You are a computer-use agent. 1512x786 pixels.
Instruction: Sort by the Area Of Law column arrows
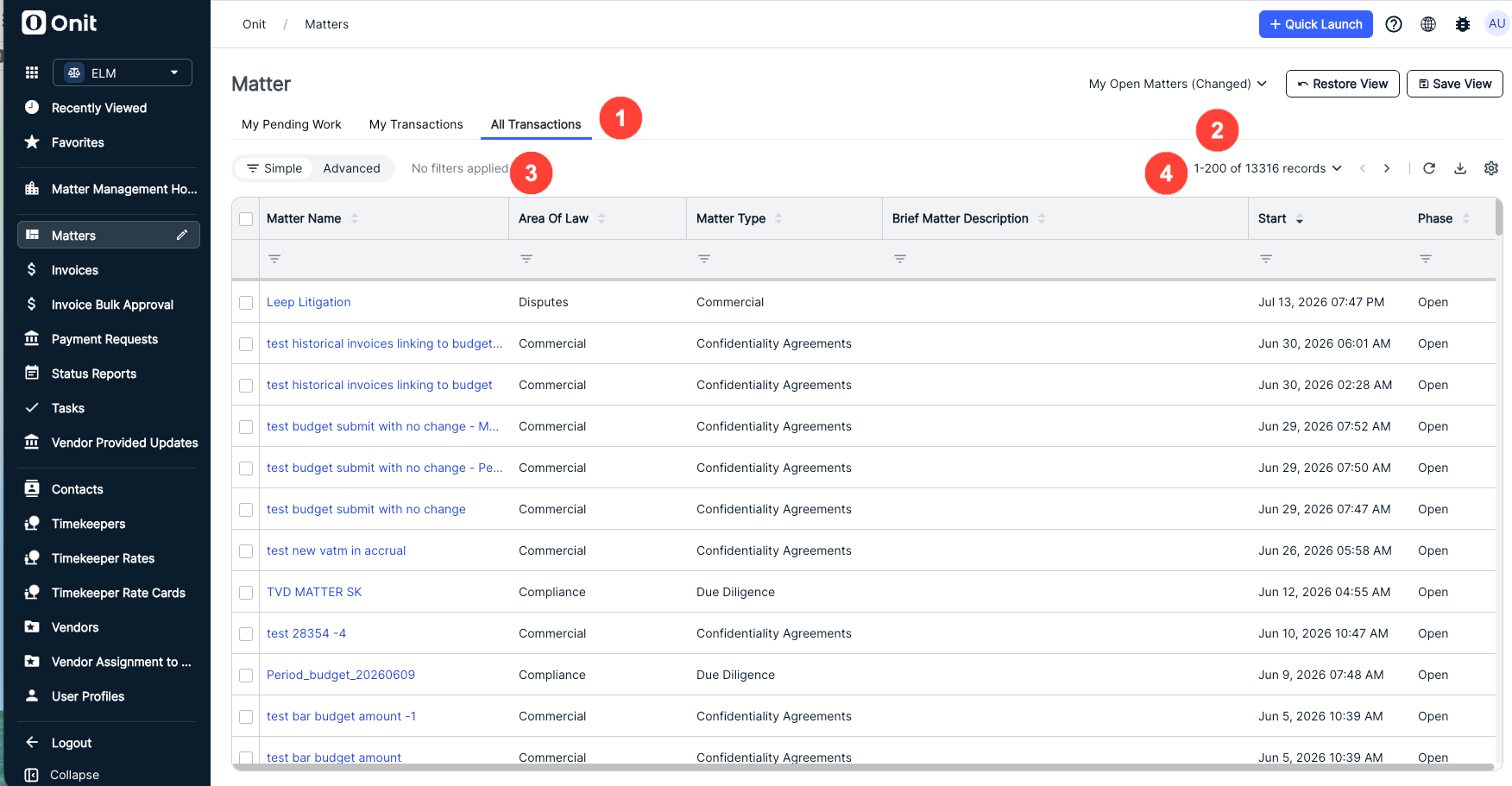pos(602,218)
